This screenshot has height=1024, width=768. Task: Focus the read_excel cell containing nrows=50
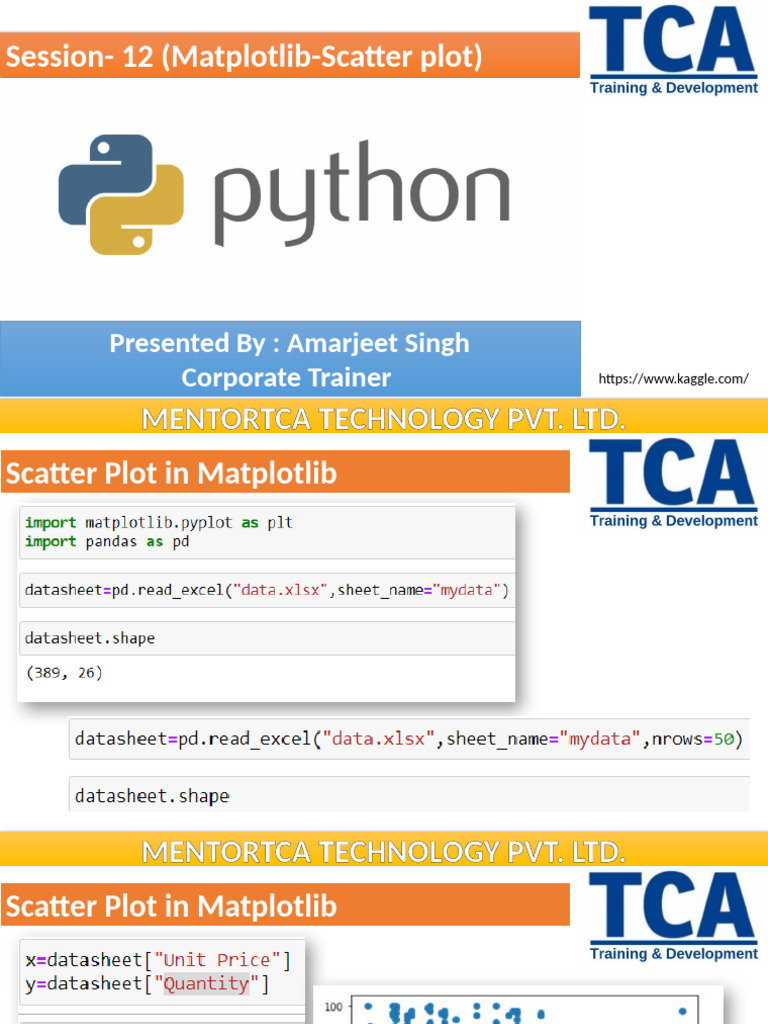409,739
